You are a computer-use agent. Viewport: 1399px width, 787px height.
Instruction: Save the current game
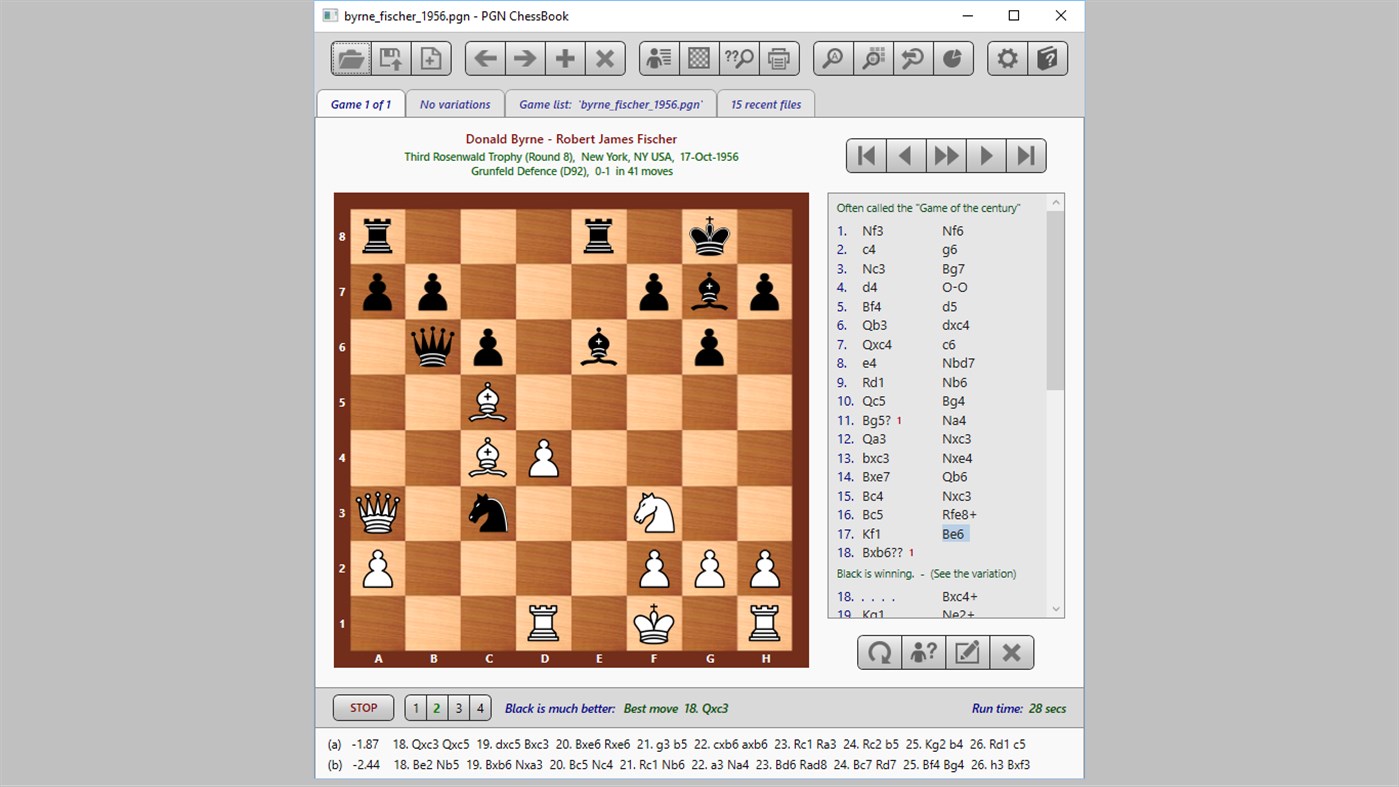click(x=390, y=58)
